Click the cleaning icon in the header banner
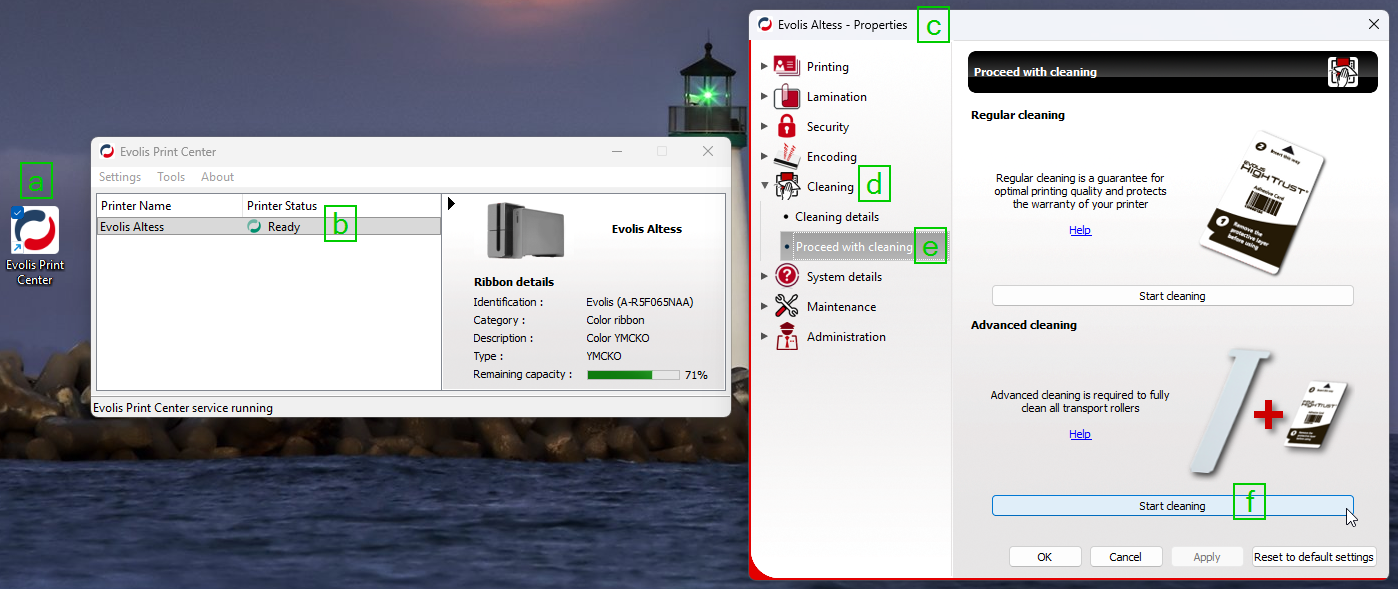The height and width of the screenshot is (589, 1398). (x=1342, y=72)
